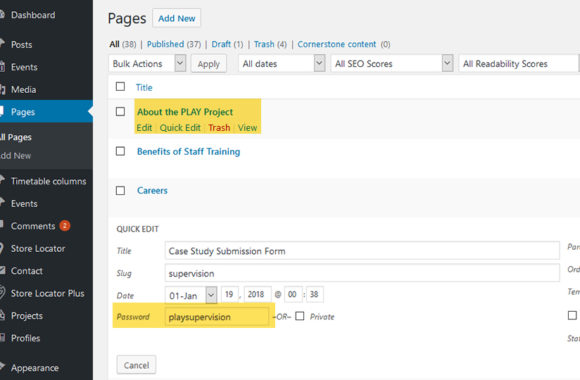Open Appearance menu item
The height and width of the screenshot is (380, 580).
(34, 368)
